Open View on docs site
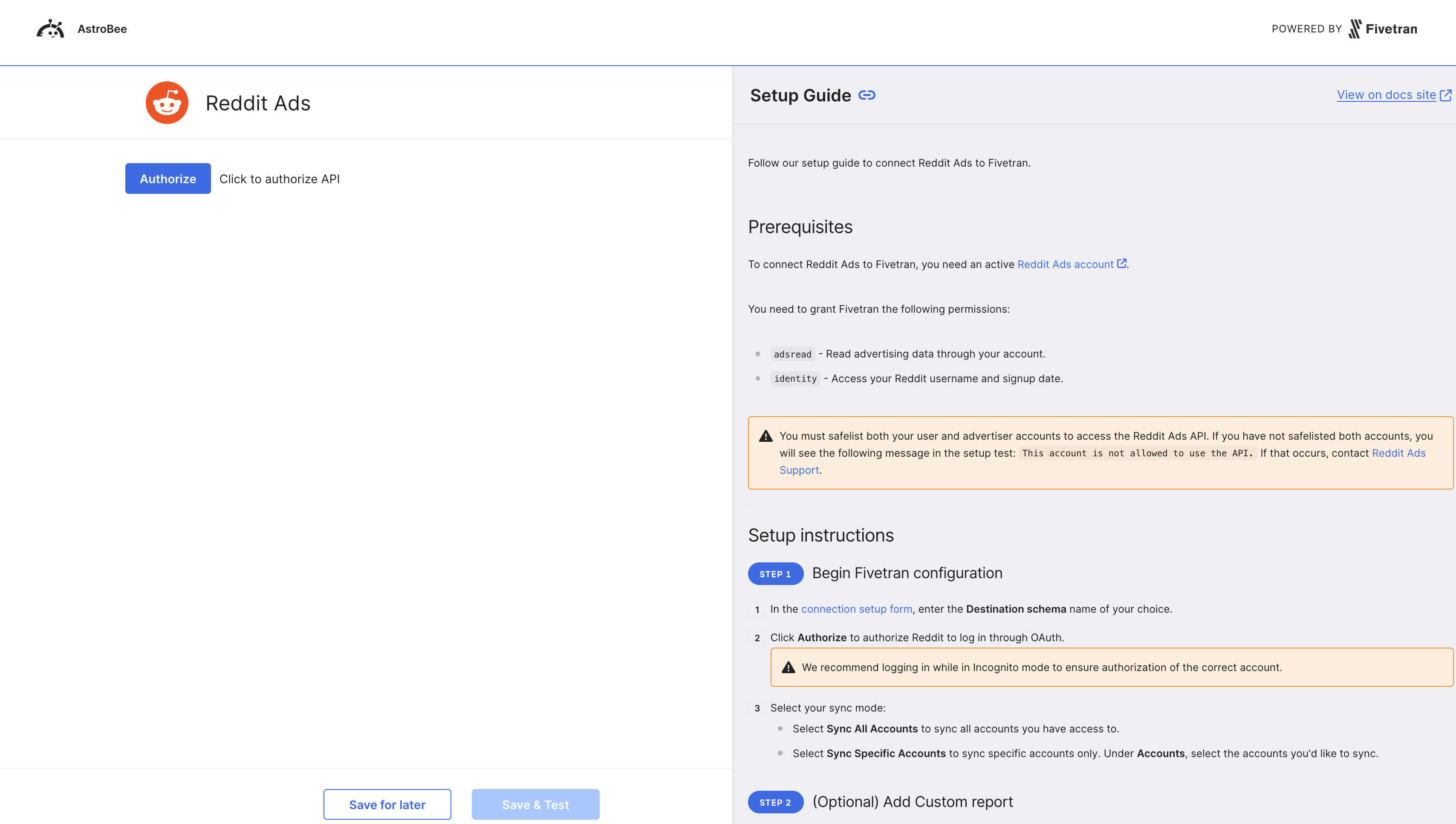Image resolution: width=1456 pixels, height=824 pixels. (x=1387, y=95)
